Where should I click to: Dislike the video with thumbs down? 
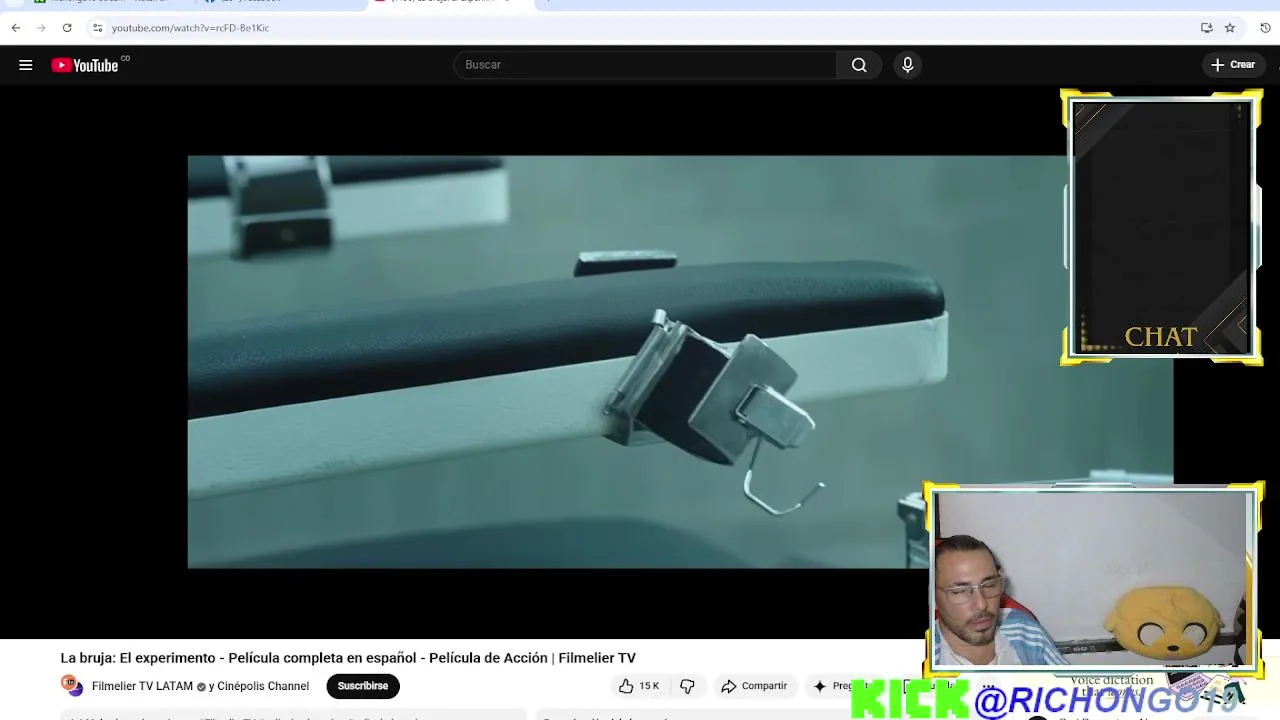[x=687, y=686]
